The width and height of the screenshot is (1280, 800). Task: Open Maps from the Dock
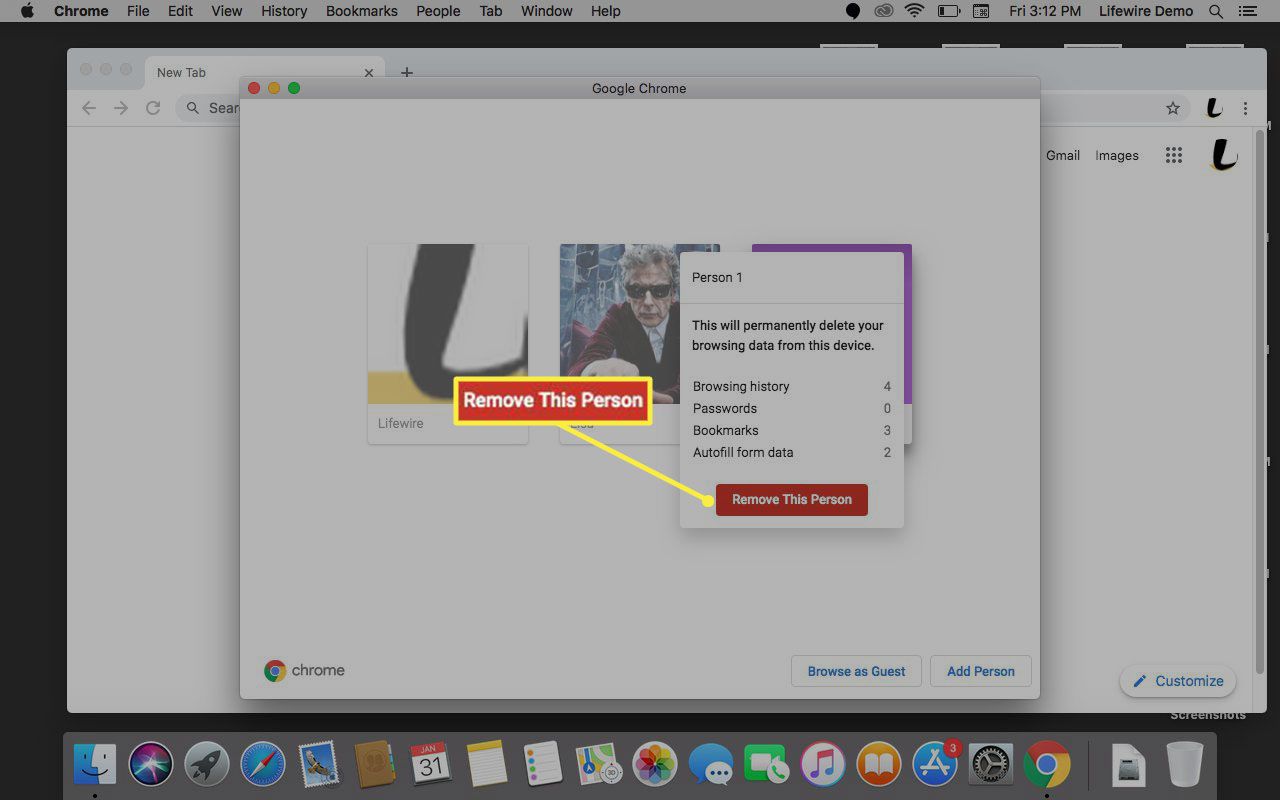[600, 765]
